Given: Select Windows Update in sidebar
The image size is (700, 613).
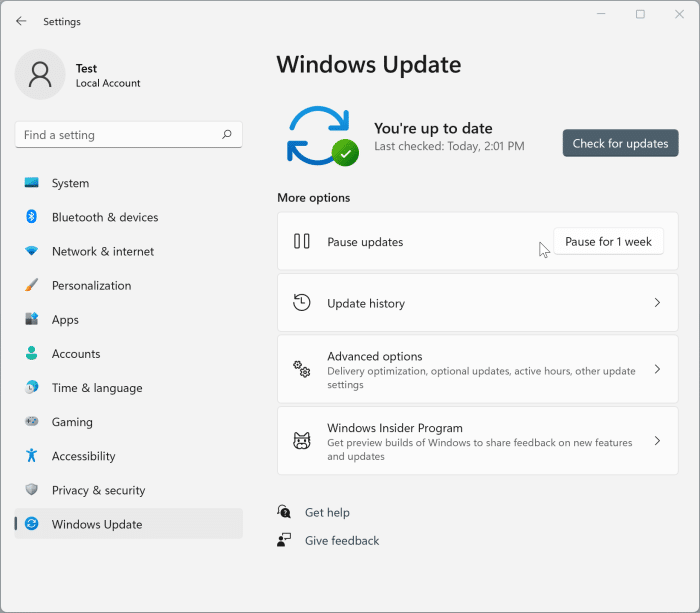Looking at the screenshot, I should [129, 524].
